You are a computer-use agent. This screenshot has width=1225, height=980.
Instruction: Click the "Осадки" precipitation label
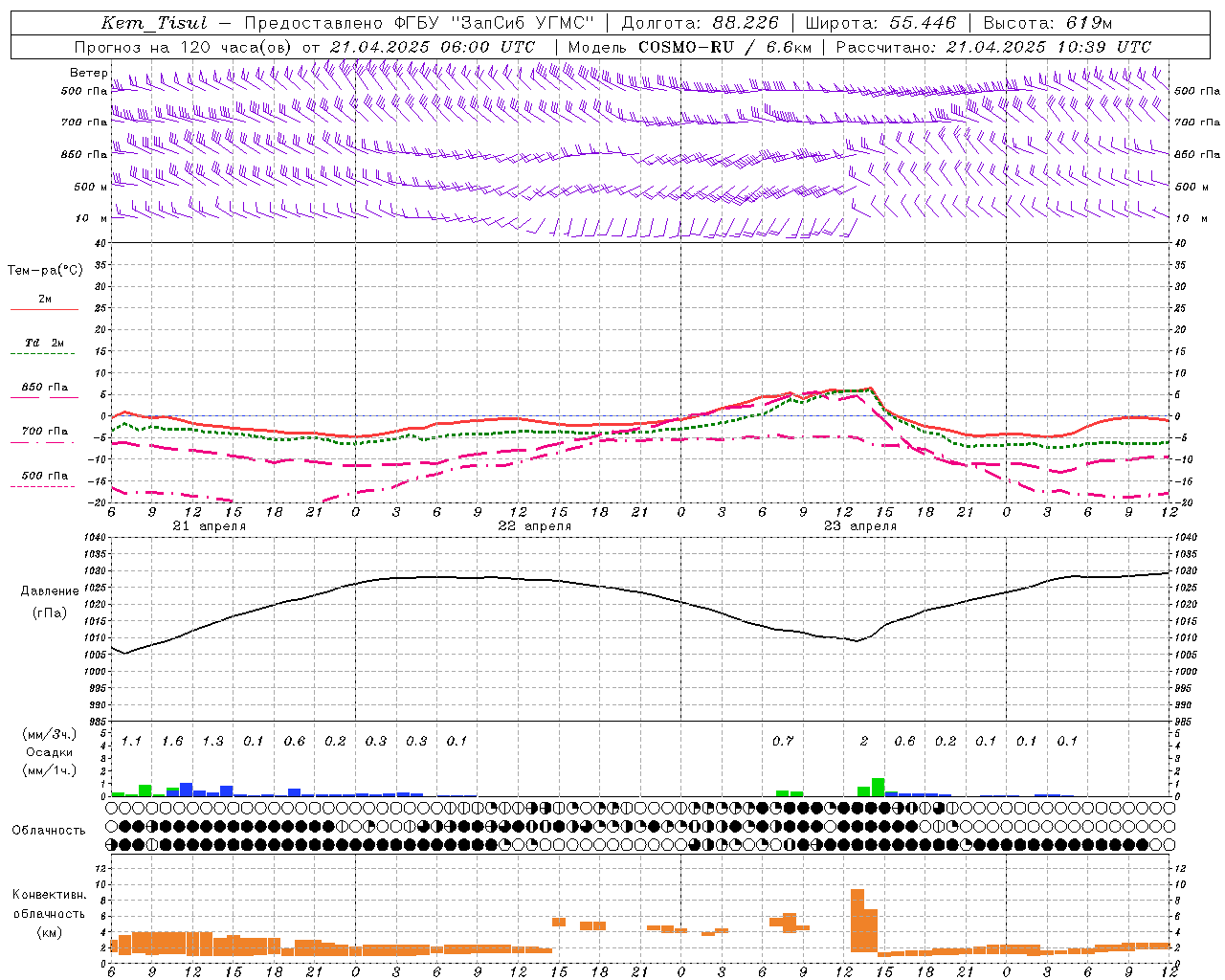pos(49,753)
